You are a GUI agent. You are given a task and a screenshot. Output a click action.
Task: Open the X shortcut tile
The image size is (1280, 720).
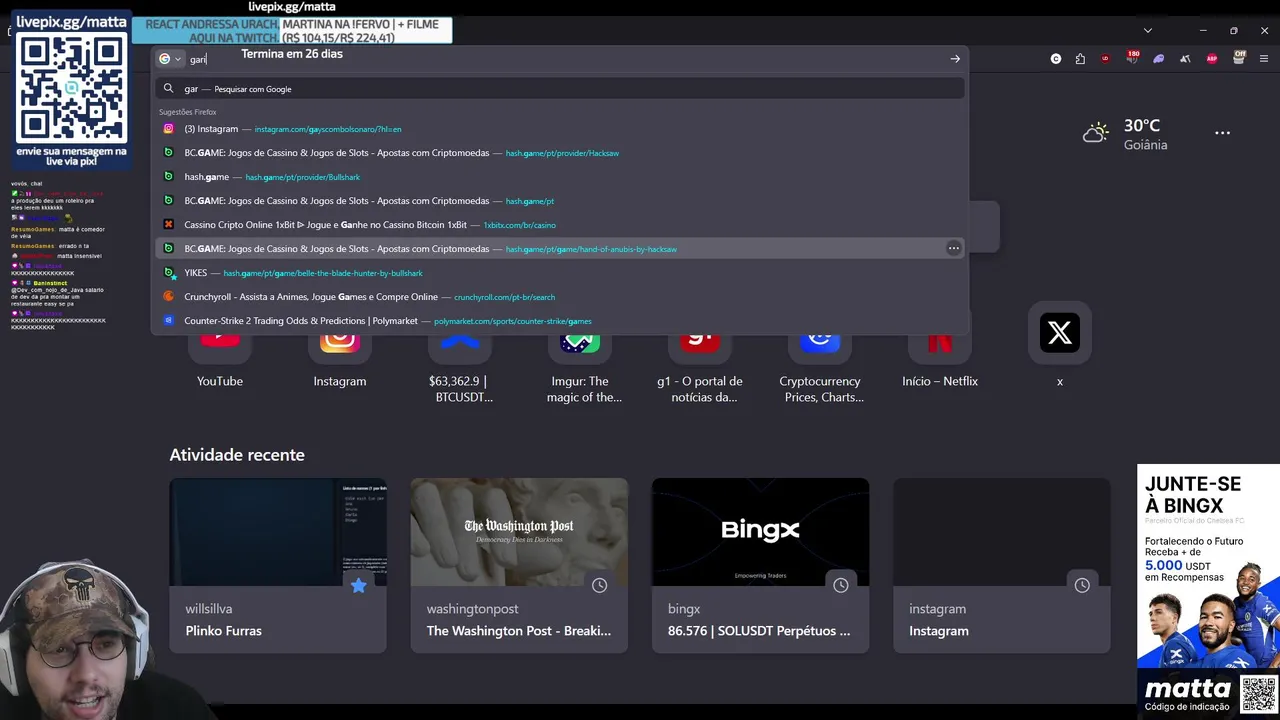pos(1060,345)
